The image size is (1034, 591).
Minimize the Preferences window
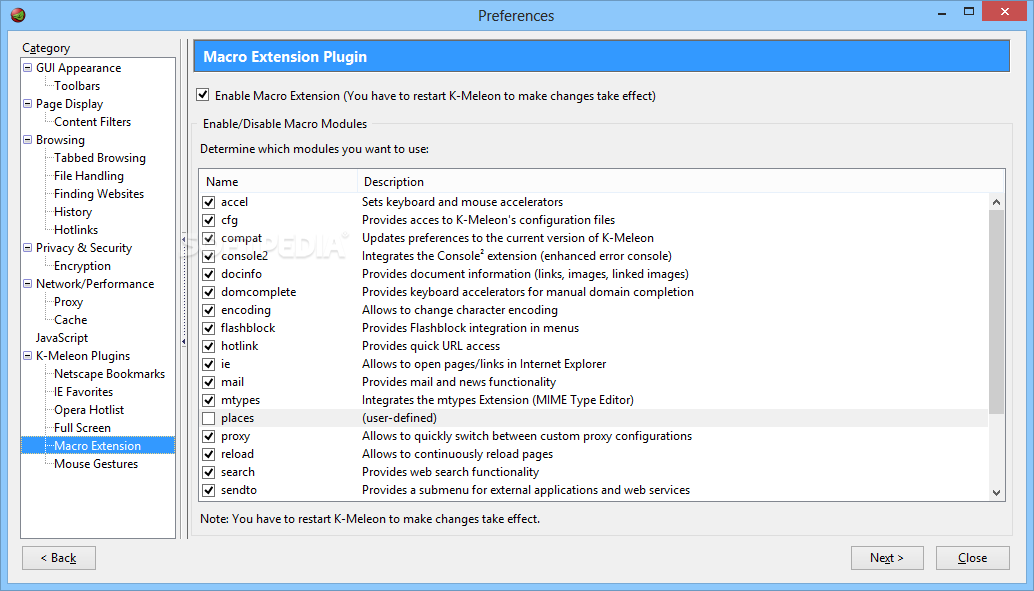[939, 11]
